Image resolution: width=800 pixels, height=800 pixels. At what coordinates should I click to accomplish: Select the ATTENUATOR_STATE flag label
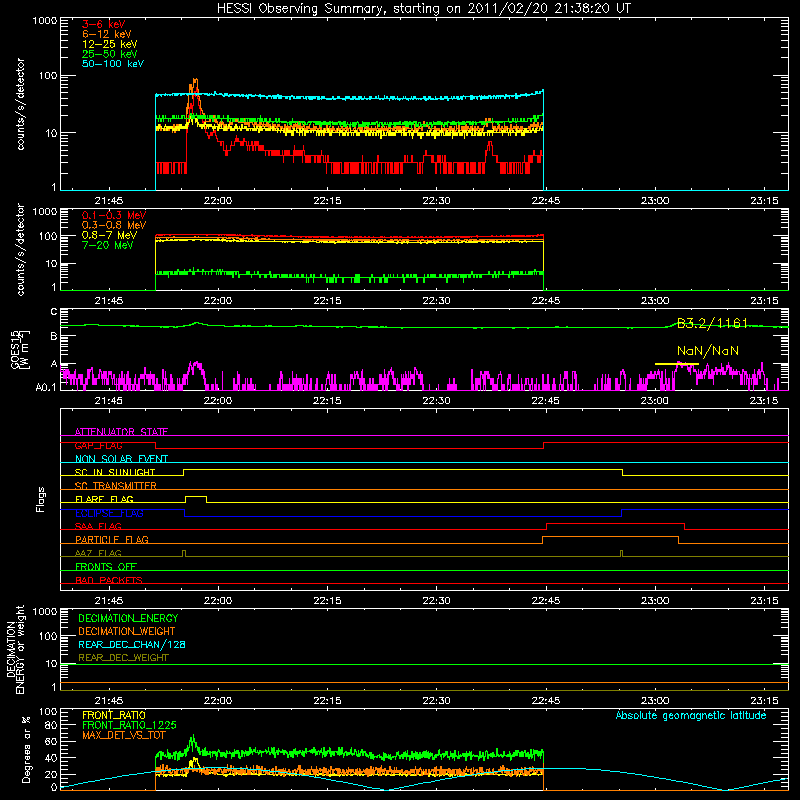(x=121, y=432)
